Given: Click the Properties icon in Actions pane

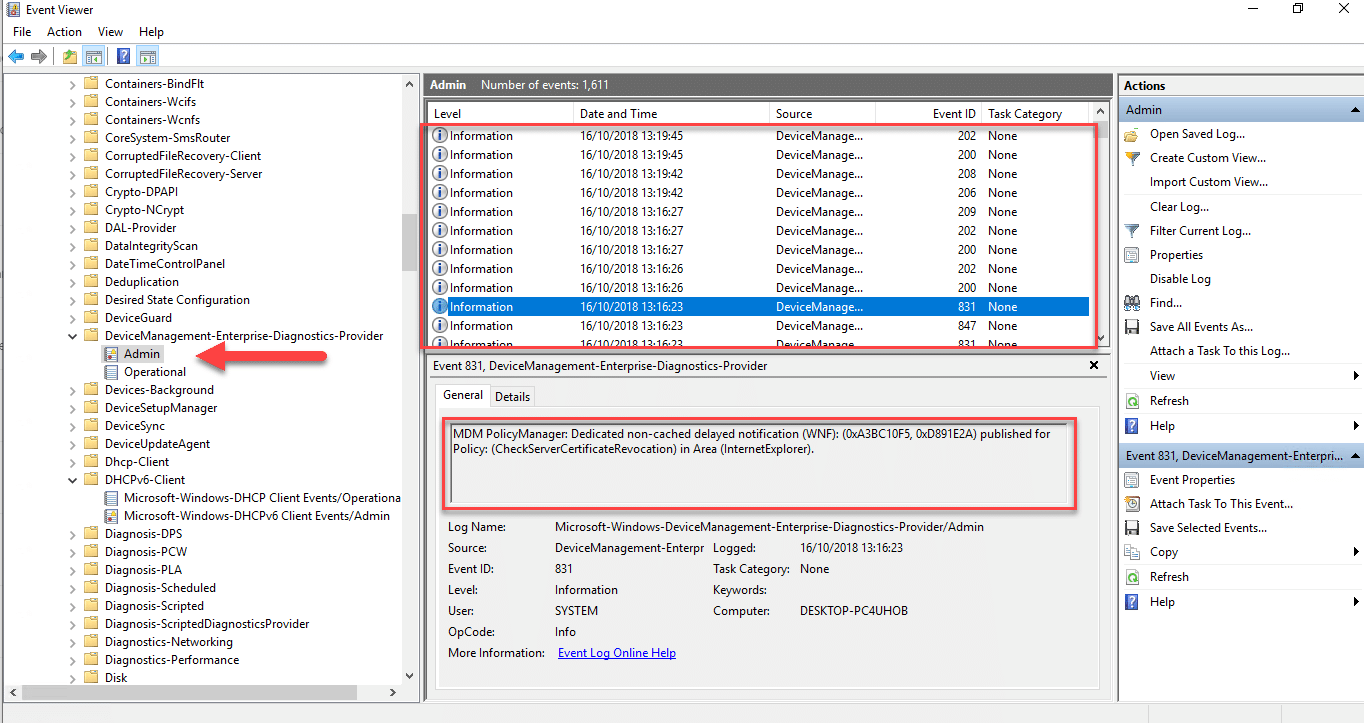Looking at the screenshot, I should pos(1132,255).
